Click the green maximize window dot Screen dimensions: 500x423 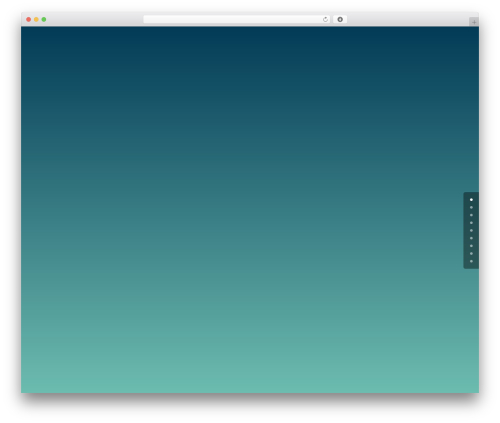click(44, 20)
